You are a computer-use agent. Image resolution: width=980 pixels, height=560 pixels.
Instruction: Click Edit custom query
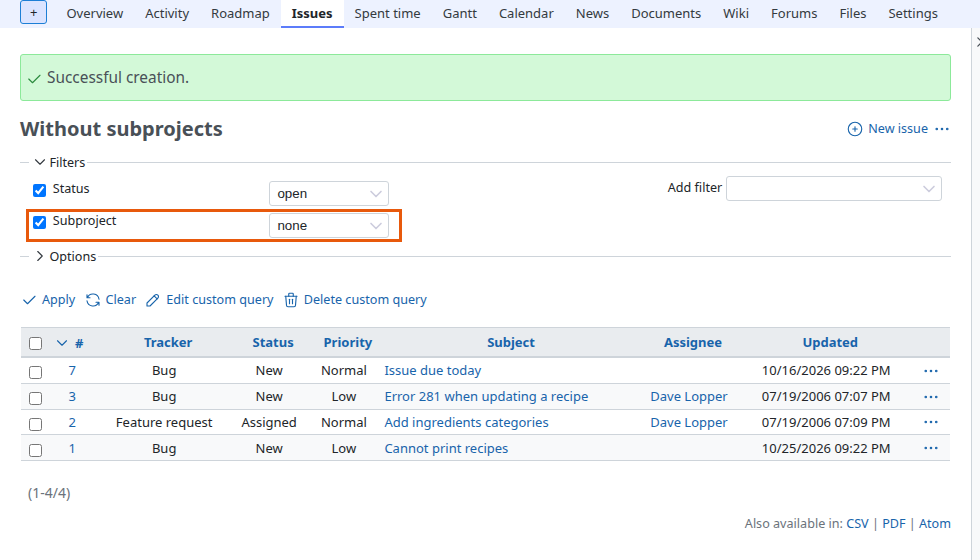[209, 300]
